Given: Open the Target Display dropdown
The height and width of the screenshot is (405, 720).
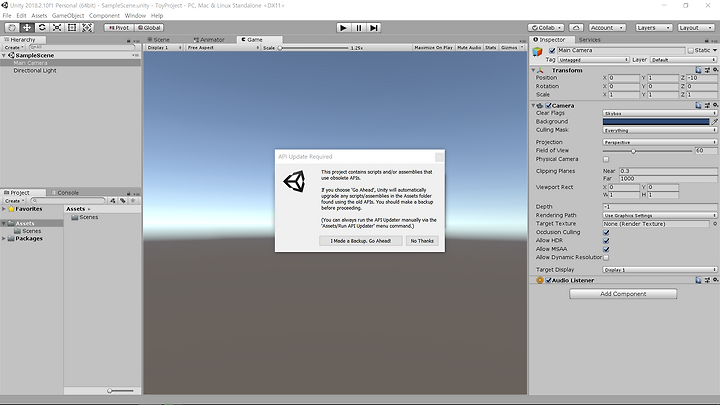Looking at the screenshot, I should (x=659, y=270).
